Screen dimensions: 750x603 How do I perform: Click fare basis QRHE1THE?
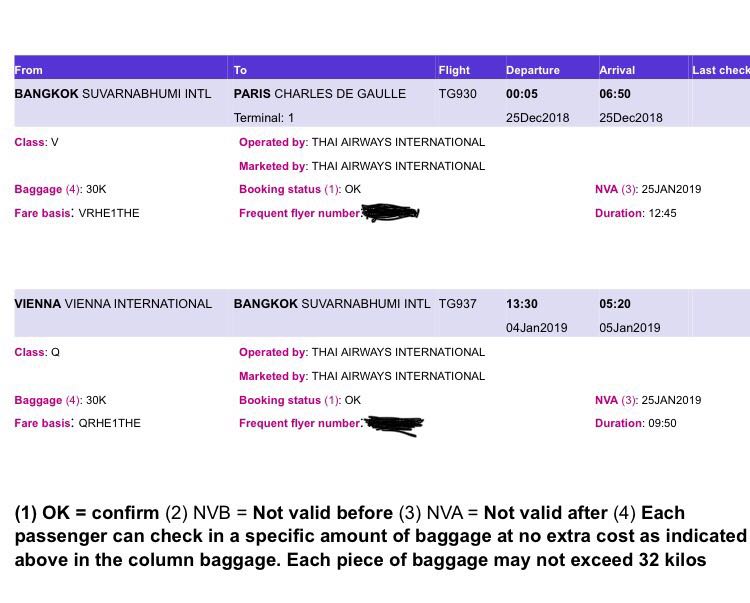(110, 423)
